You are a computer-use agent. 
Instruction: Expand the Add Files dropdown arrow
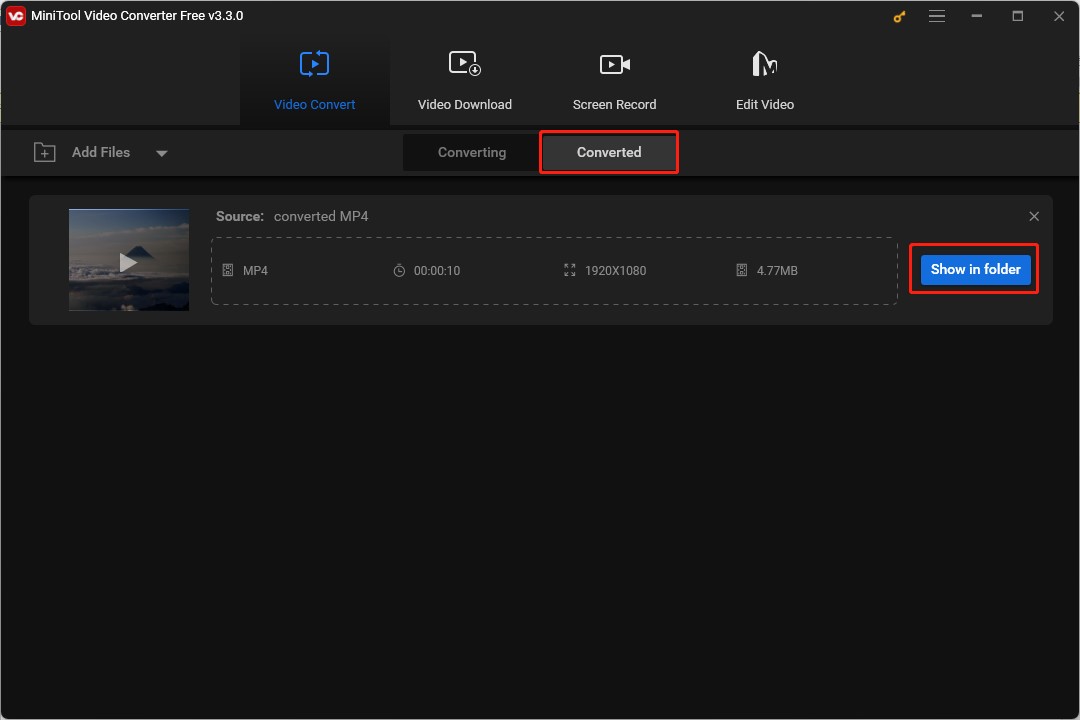click(x=161, y=153)
